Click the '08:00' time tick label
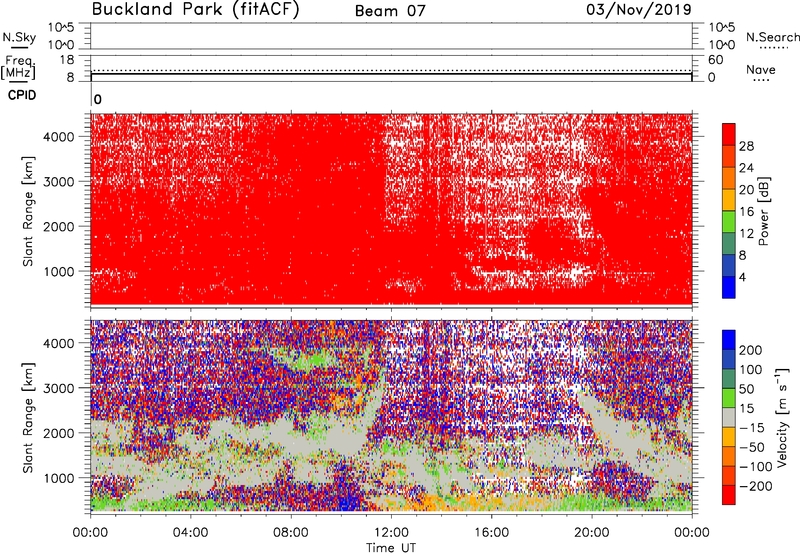Screen dimensions: 800x554 pos(291,533)
